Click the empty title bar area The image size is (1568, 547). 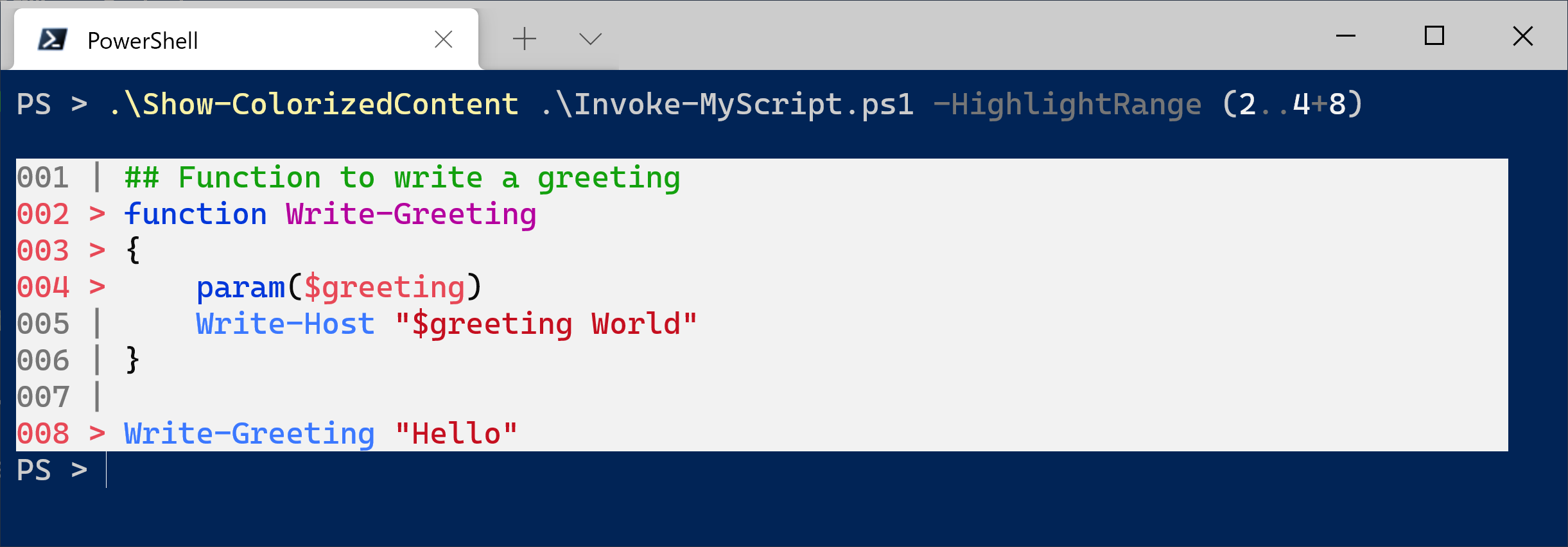pyautogui.click(x=963, y=36)
